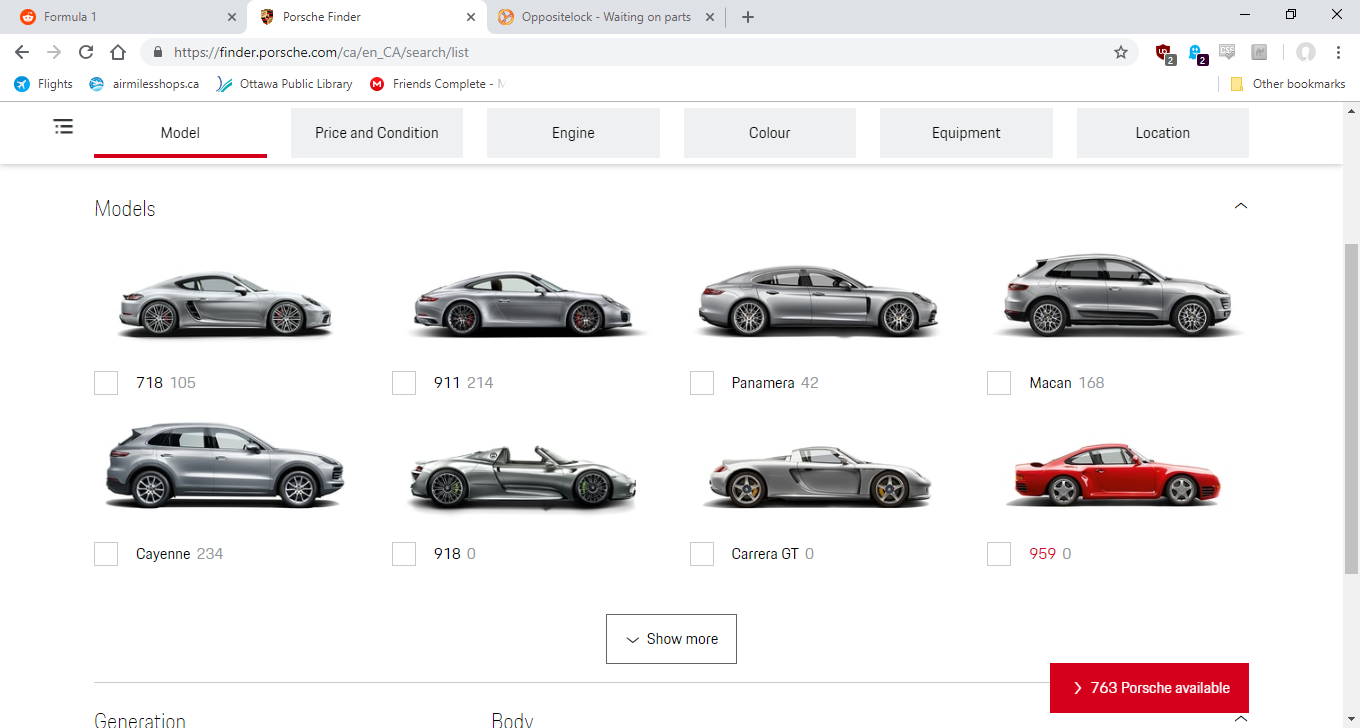Click the blue extension icon with badge 2
Image resolution: width=1360 pixels, height=728 pixels.
[1197, 53]
